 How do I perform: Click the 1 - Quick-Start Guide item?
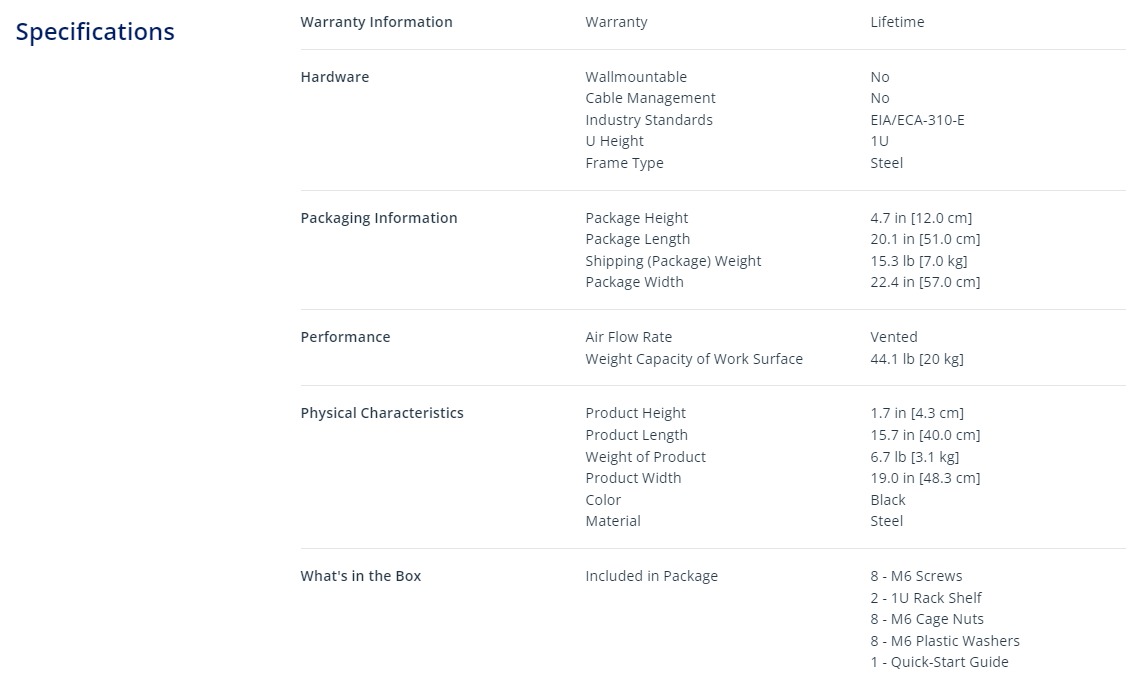pyautogui.click(x=939, y=662)
